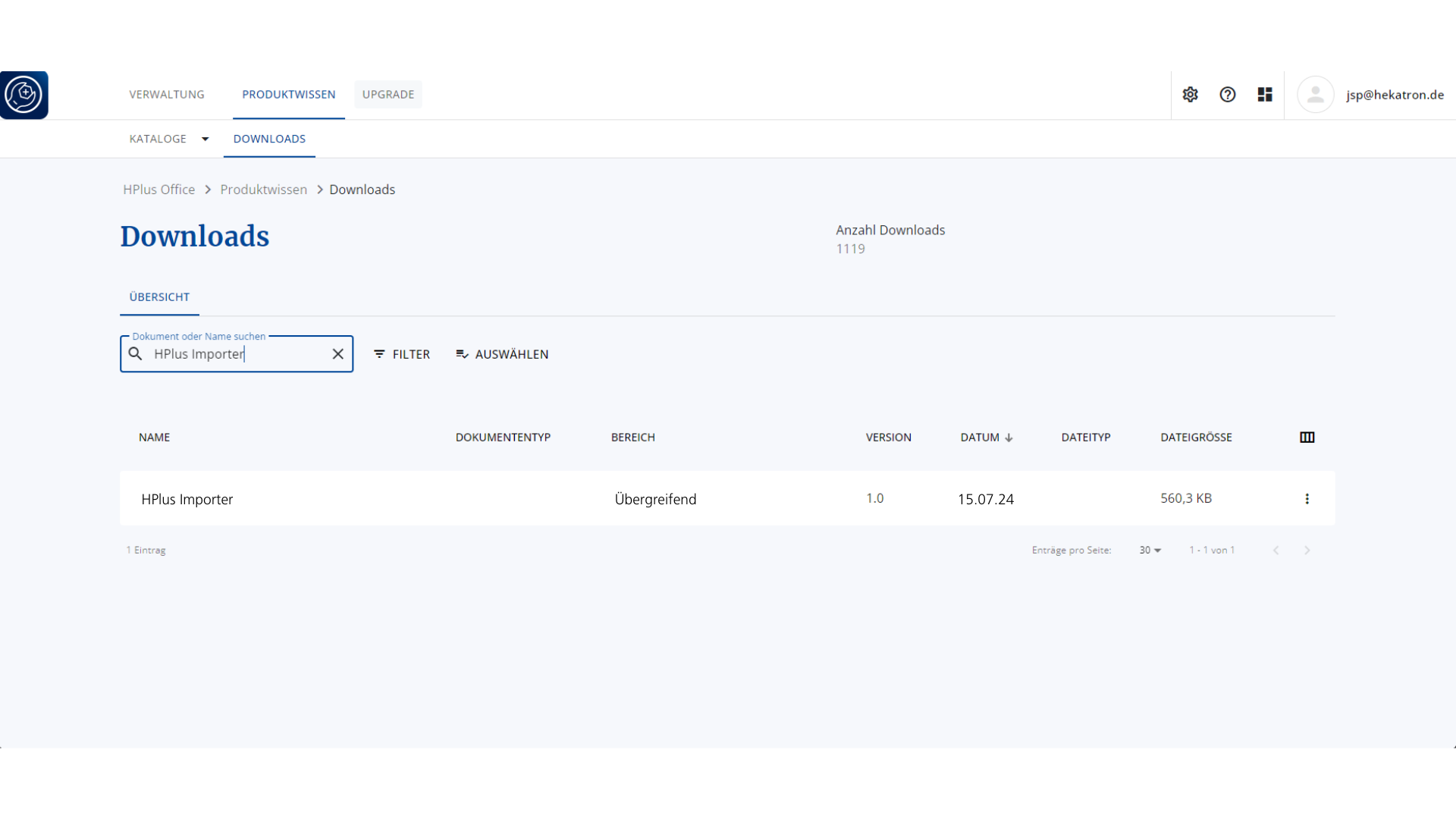Follow the HPlus Office breadcrumb link

(x=159, y=190)
